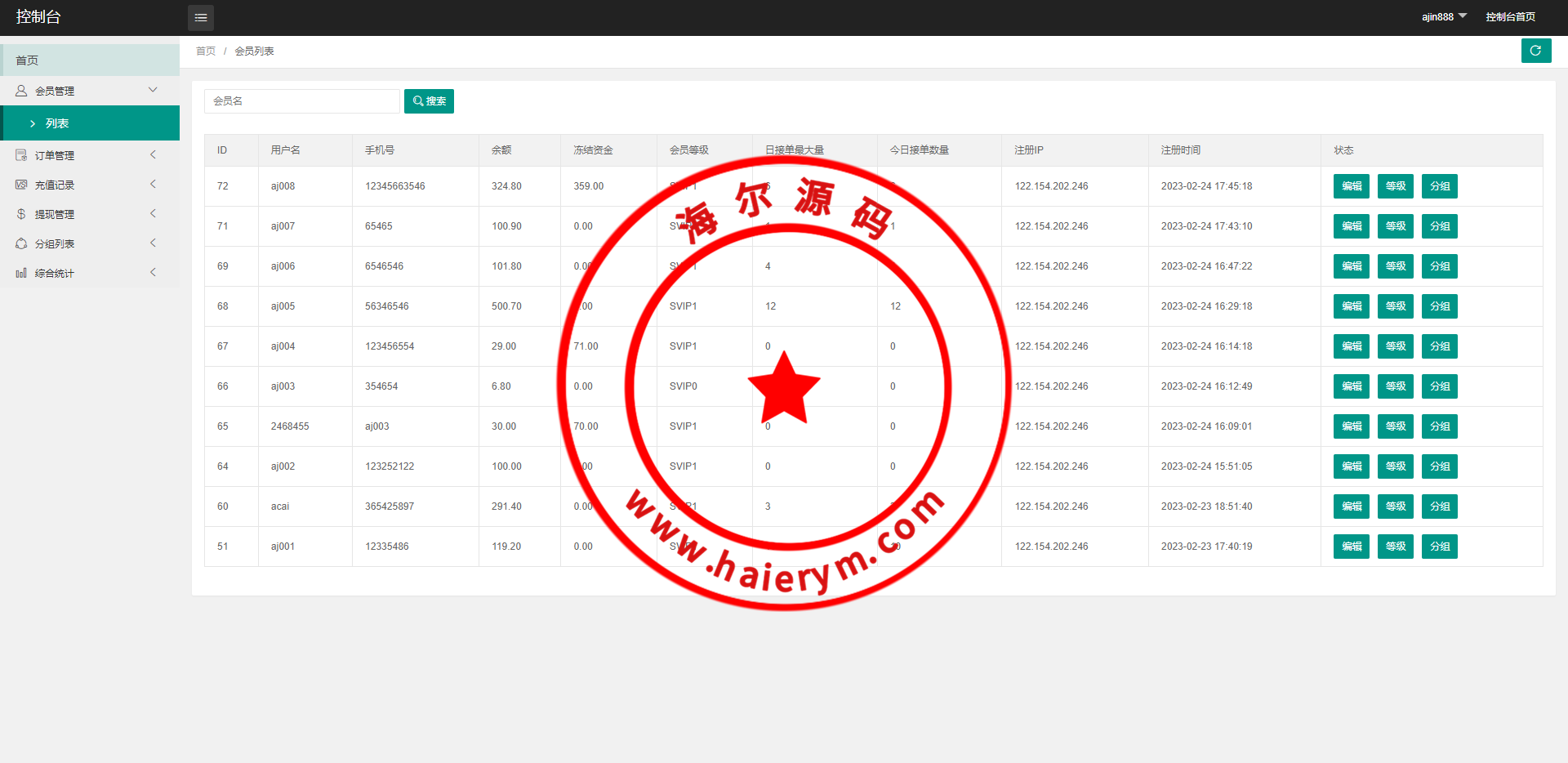Focus the 会员名 search input field
The height and width of the screenshot is (763, 1568).
(301, 101)
